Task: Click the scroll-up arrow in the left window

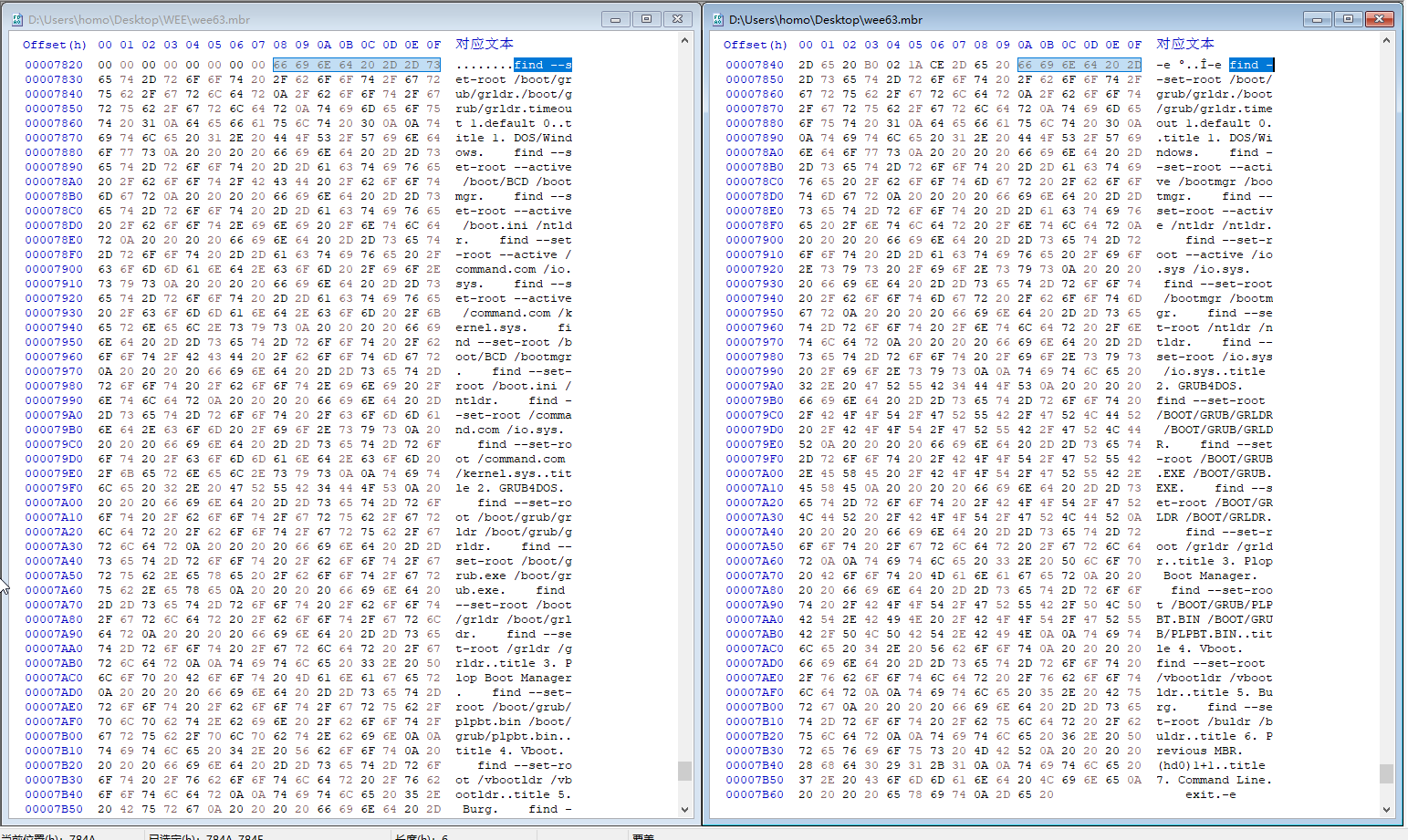Action: click(x=685, y=41)
